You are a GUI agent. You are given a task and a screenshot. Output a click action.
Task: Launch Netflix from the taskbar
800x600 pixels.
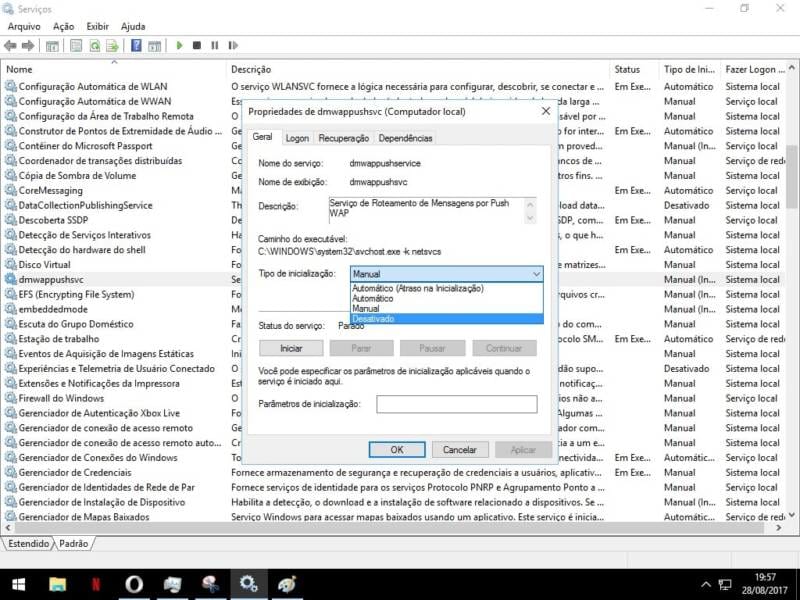click(95, 584)
